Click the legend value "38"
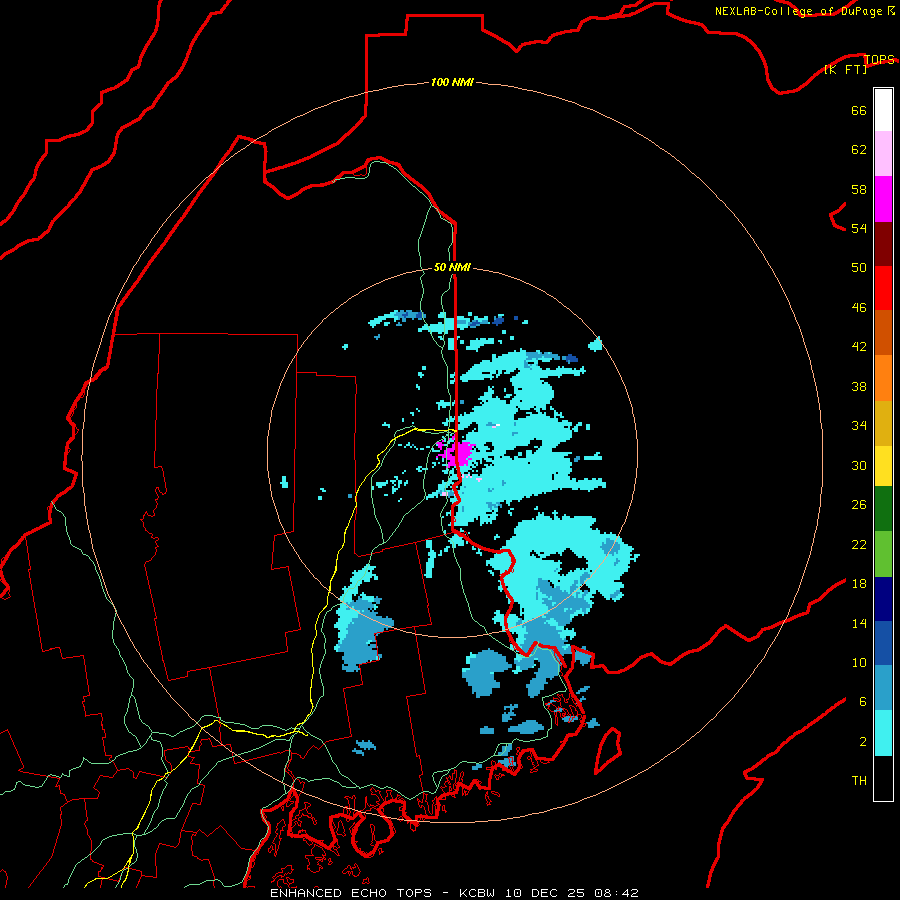The width and height of the screenshot is (900, 900). point(859,387)
